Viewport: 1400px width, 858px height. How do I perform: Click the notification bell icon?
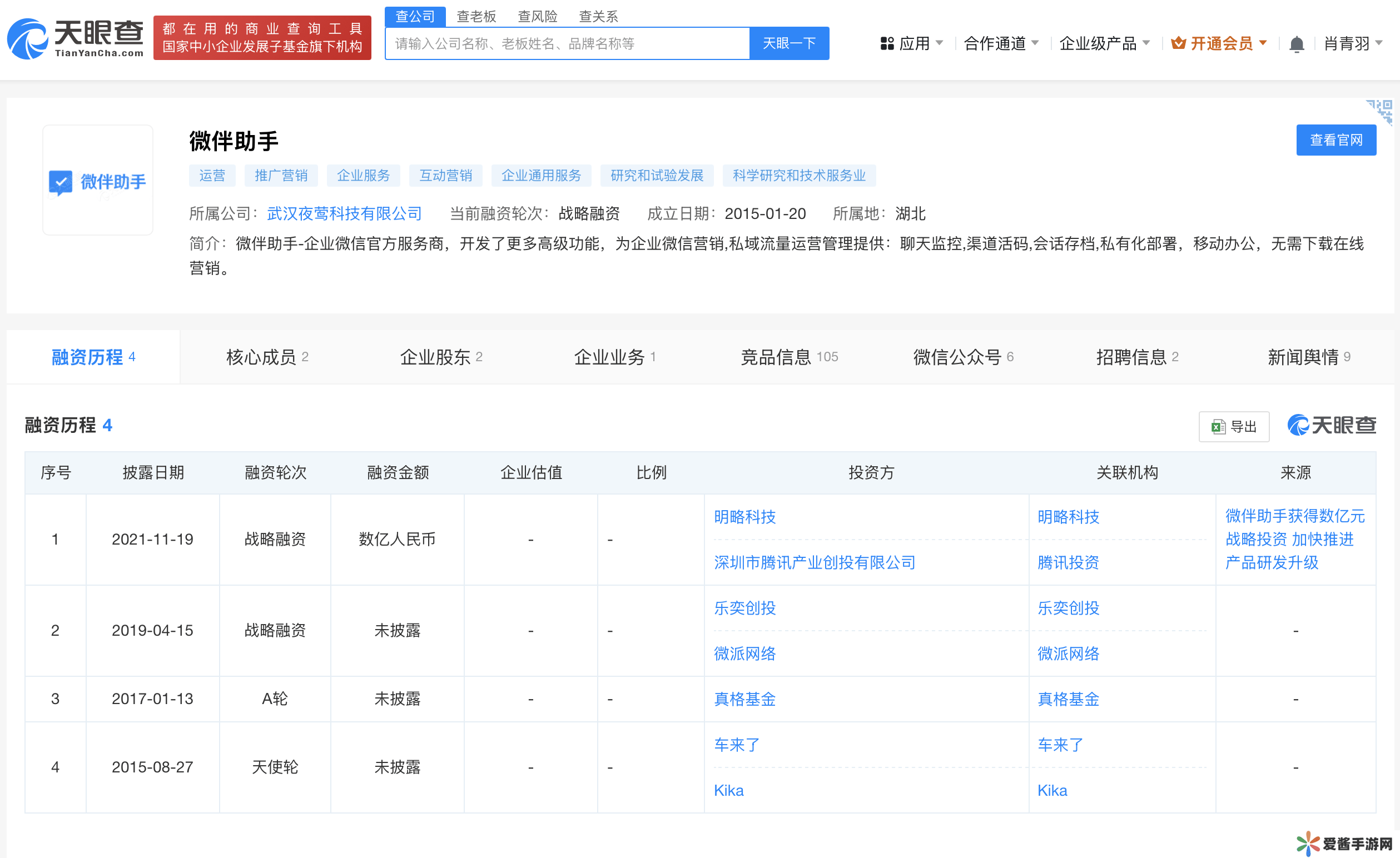1296,44
